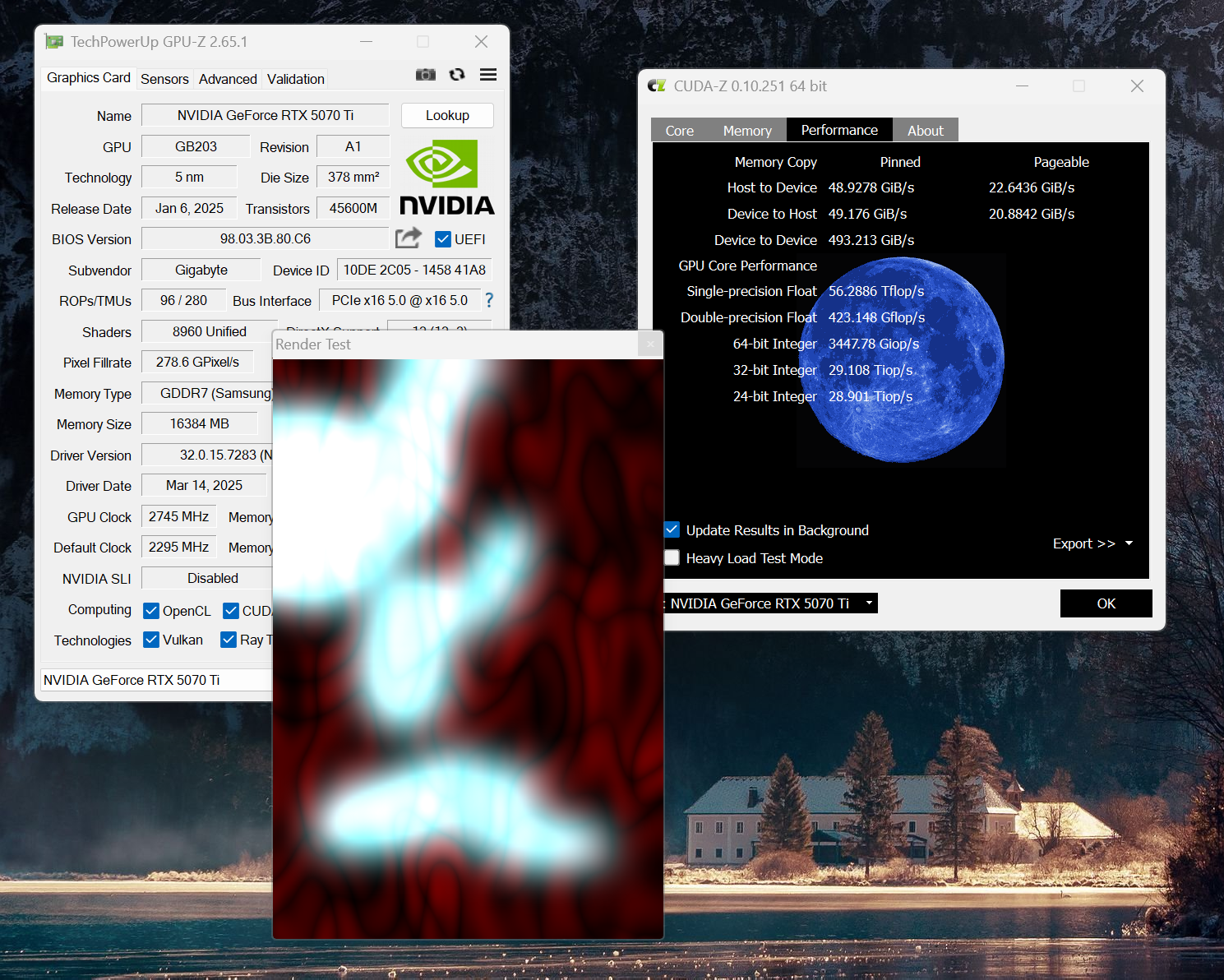Click the Double-precision Float value 423.148 Gflop/s
The height and width of the screenshot is (980, 1224).
(x=876, y=317)
